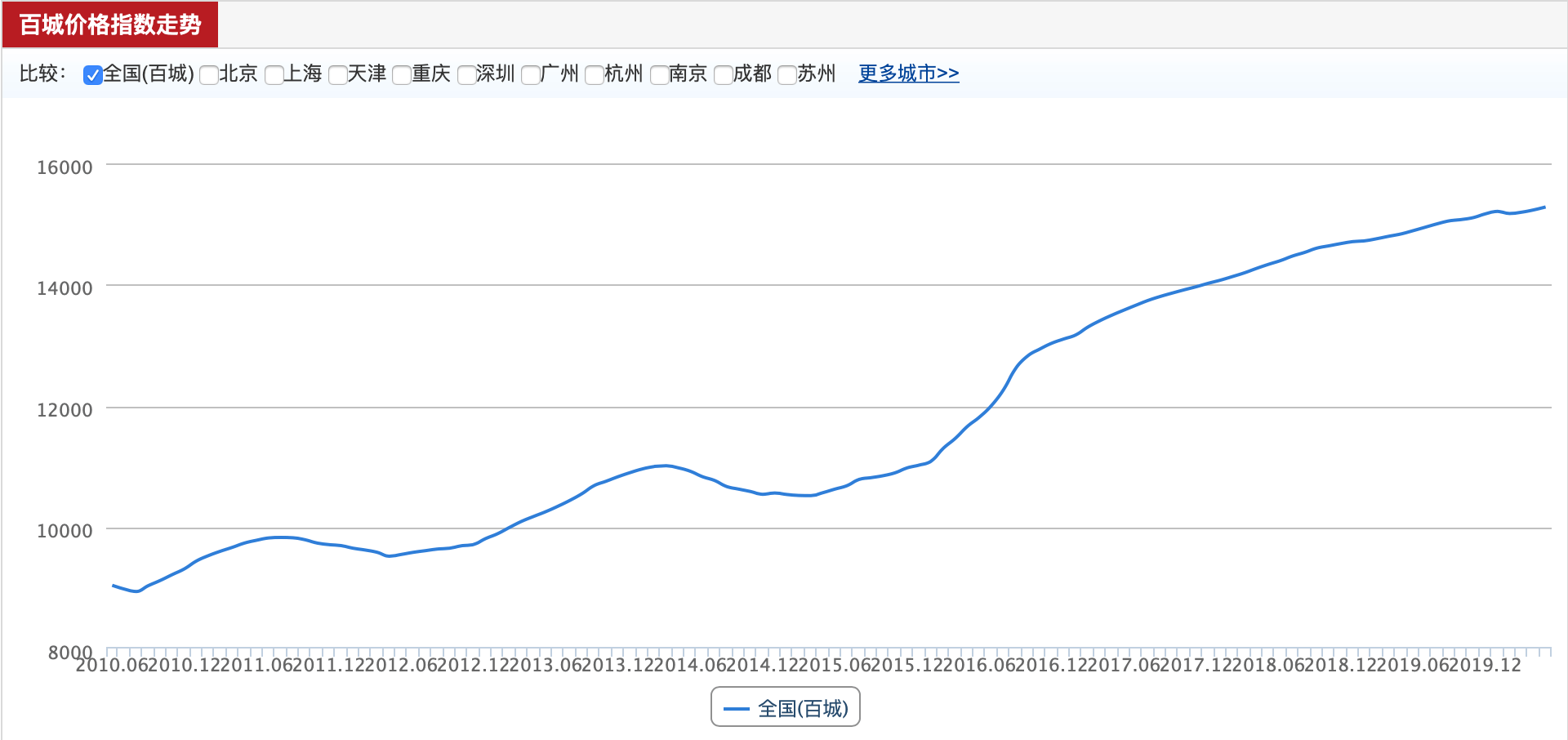Enable the 成都 checkbox
This screenshot has height=740, width=1568.
pos(723,75)
